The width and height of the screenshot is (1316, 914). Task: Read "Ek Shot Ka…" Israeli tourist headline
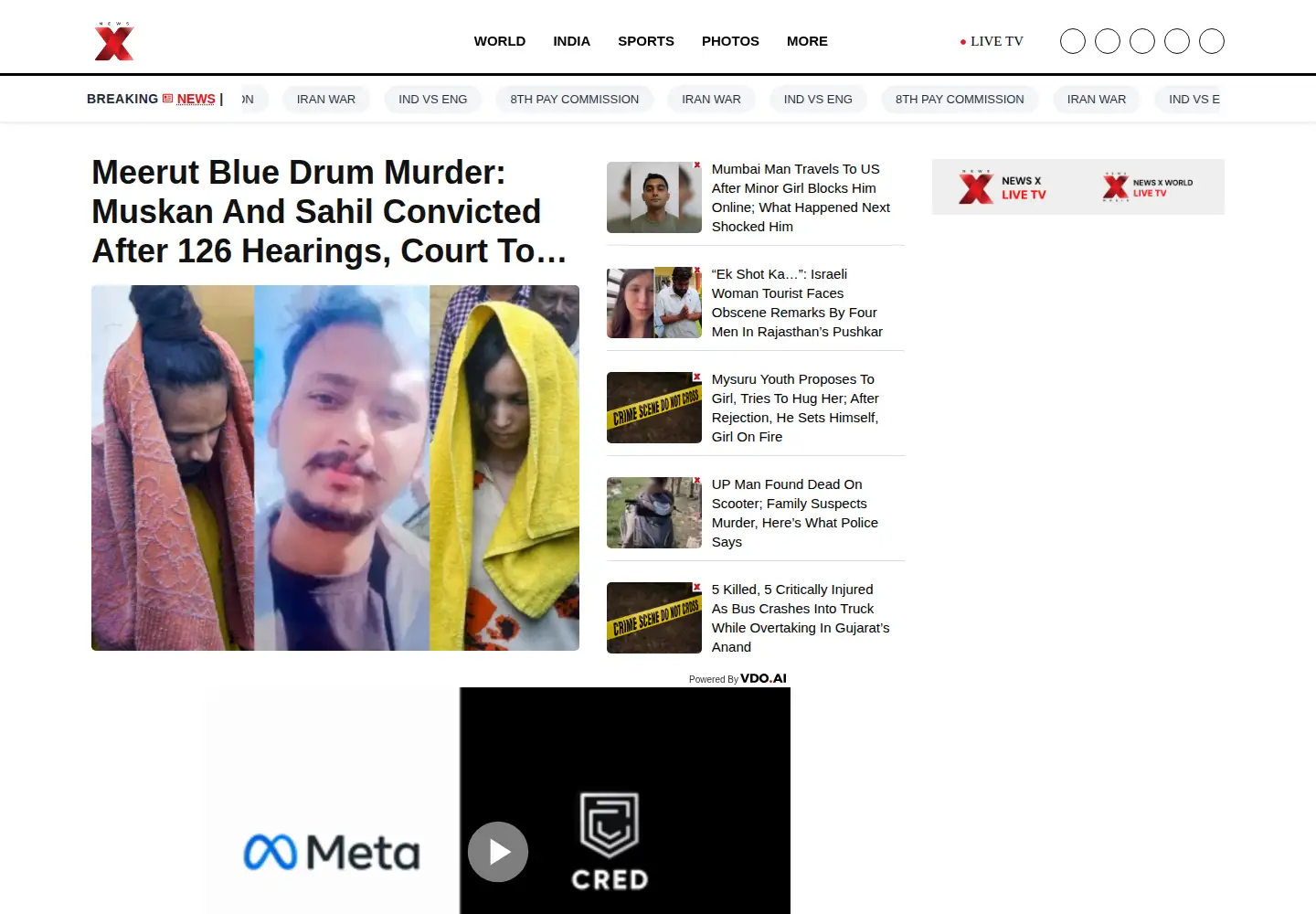coord(798,303)
